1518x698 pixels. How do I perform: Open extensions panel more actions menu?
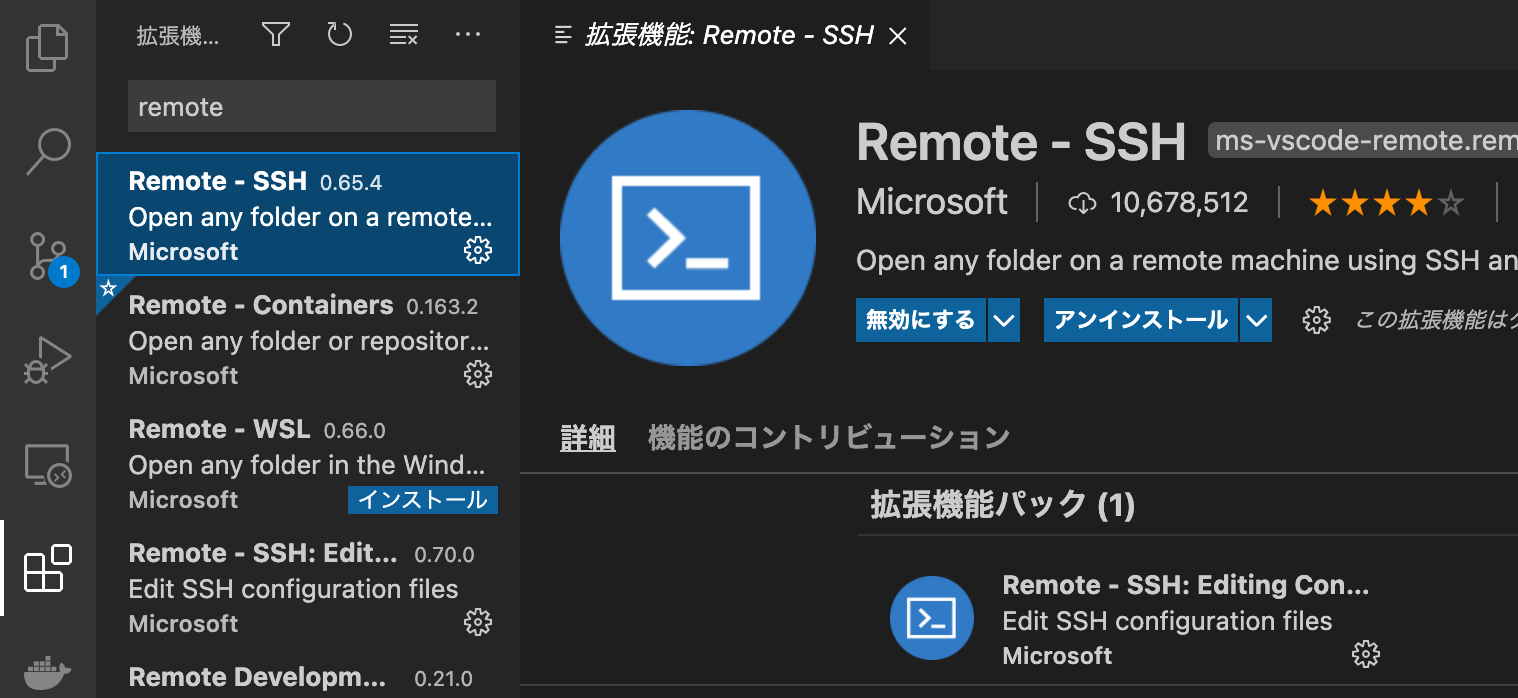[x=468, y=35]
